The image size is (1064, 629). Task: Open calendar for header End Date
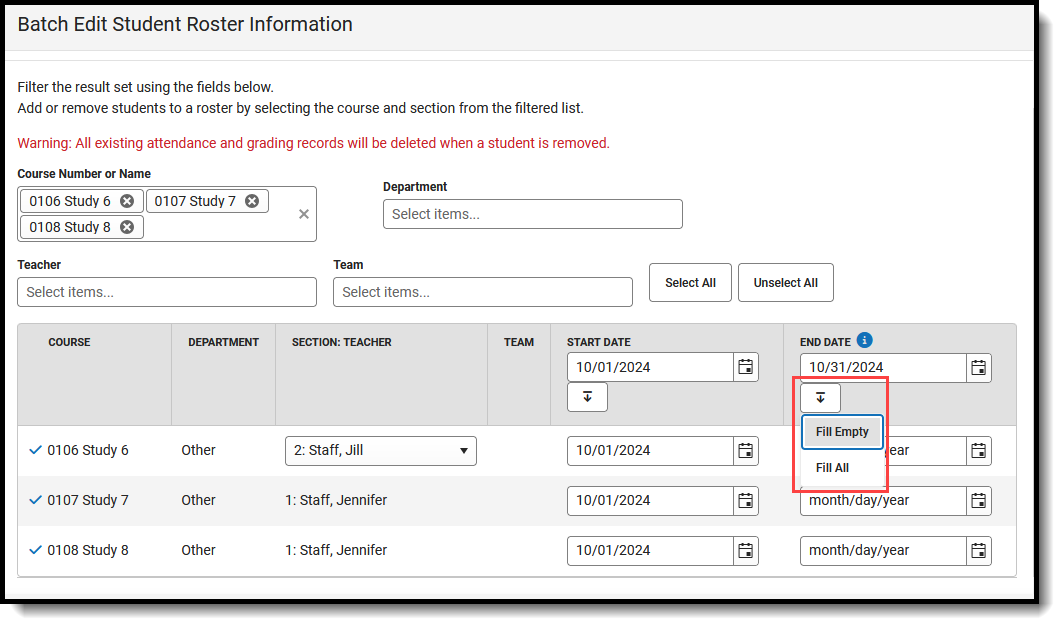pos(978,368)
